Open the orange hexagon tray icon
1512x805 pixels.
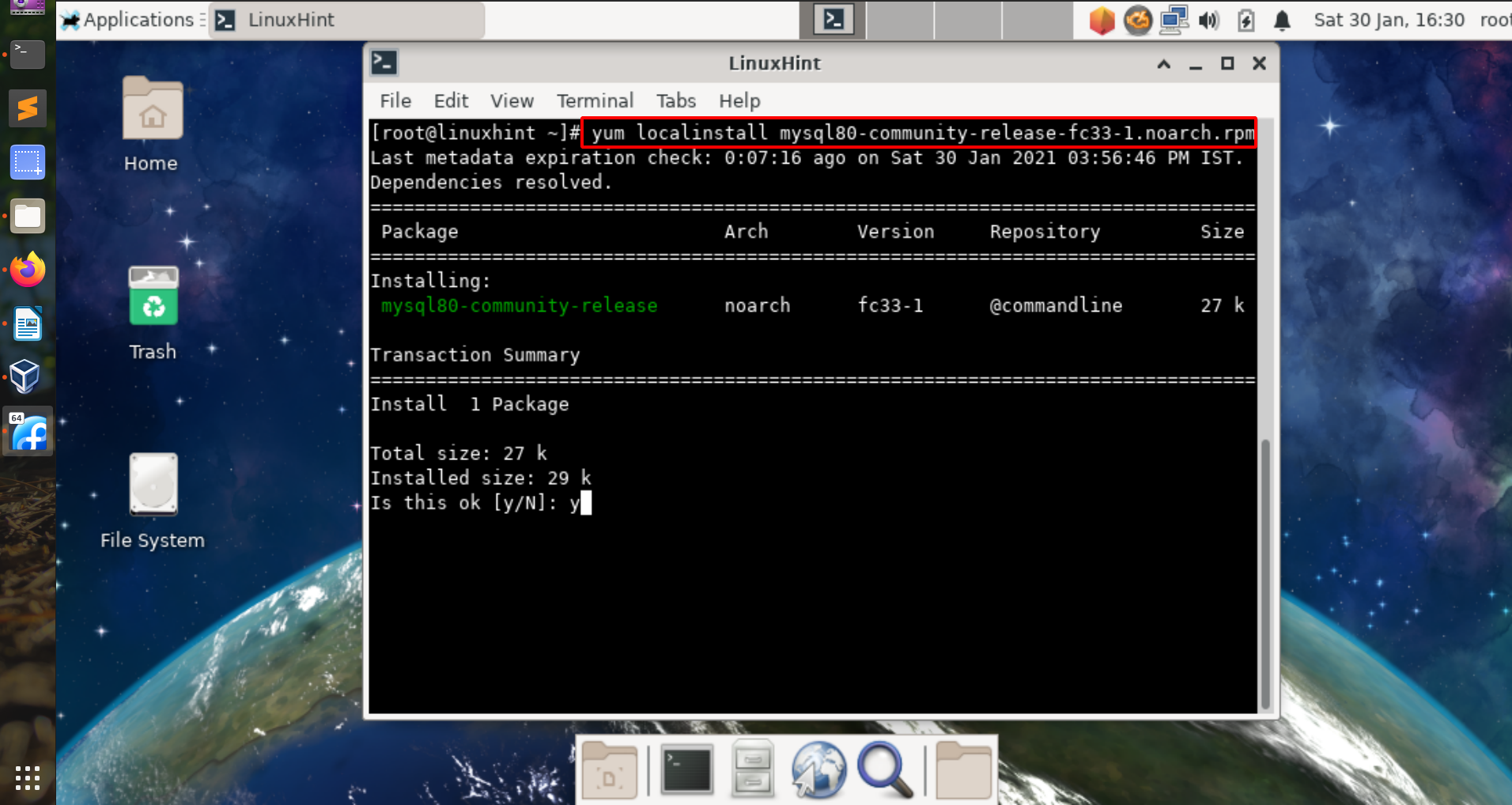pyautogui.click(x=1102, y=20)
